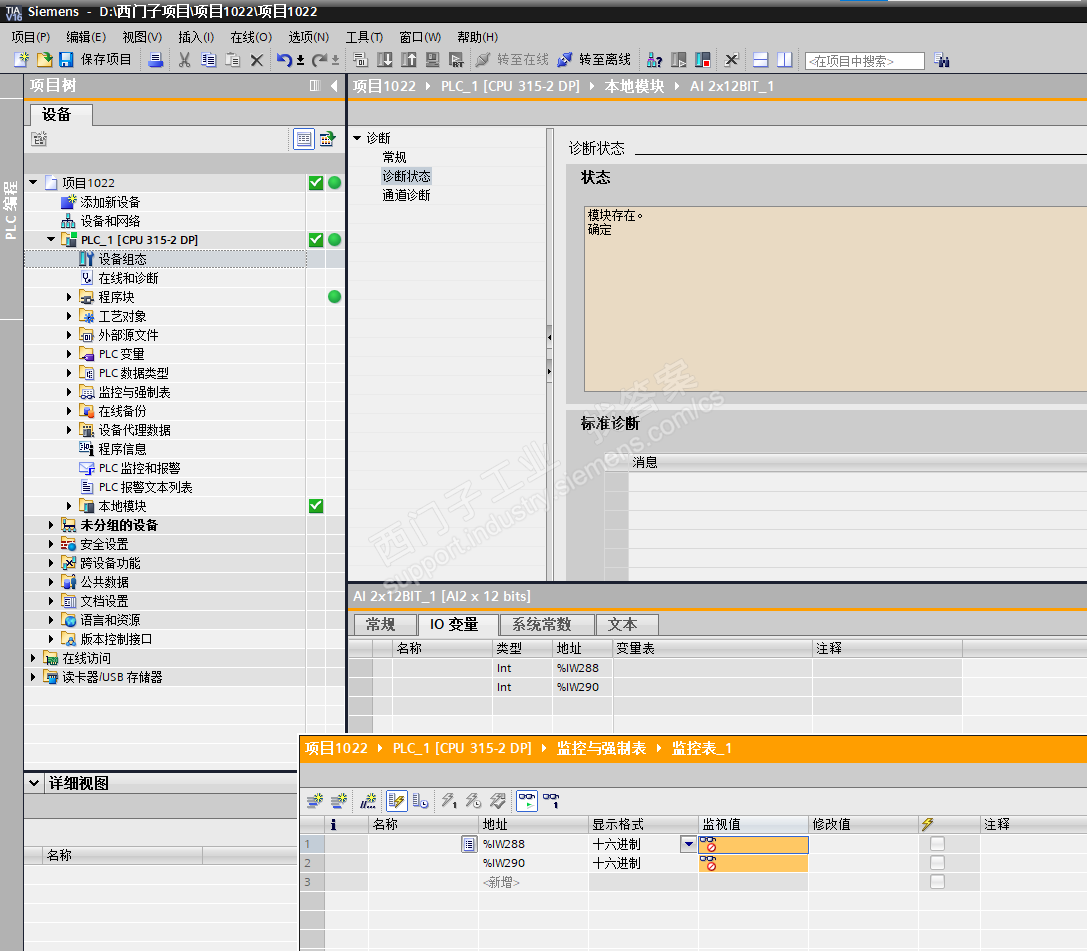Toggle modify checkbox for 新增 row

coord(937,882)
